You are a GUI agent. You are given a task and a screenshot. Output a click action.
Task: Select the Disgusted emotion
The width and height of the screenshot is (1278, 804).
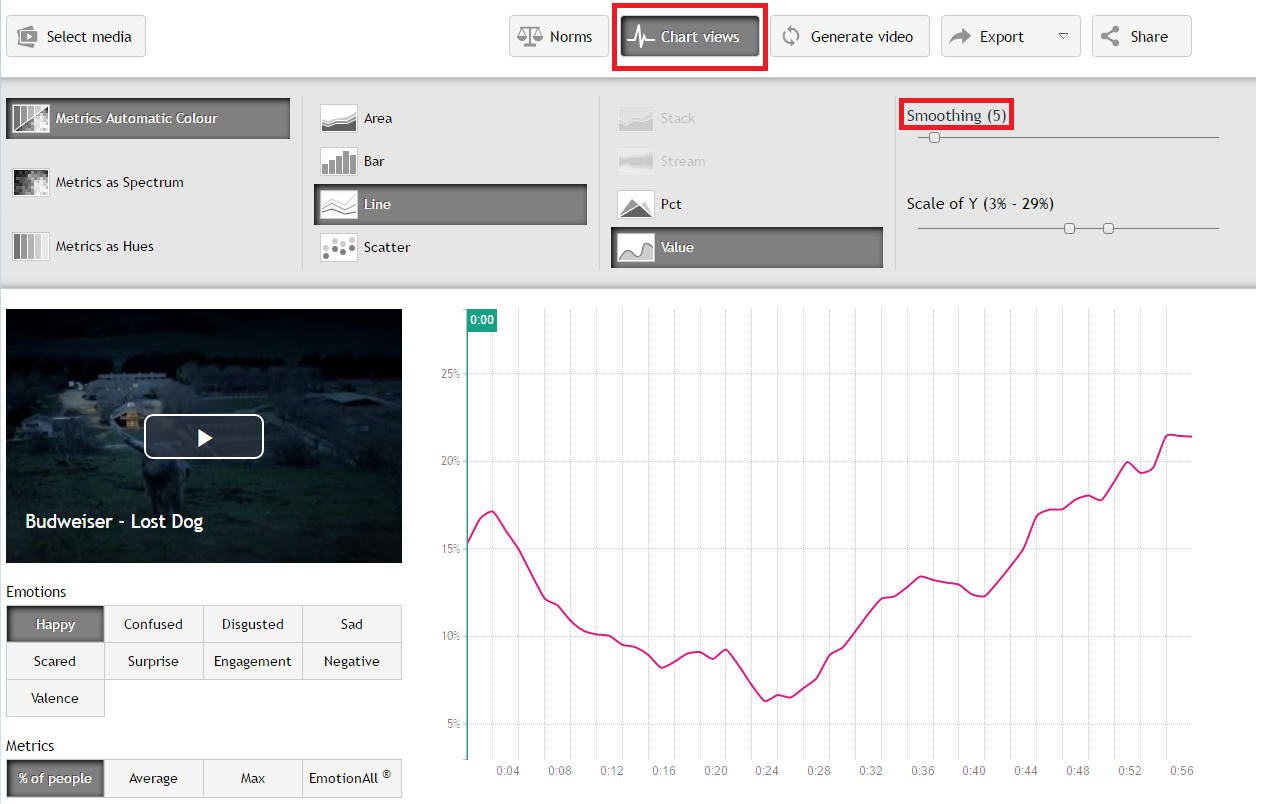coord(252,624)
